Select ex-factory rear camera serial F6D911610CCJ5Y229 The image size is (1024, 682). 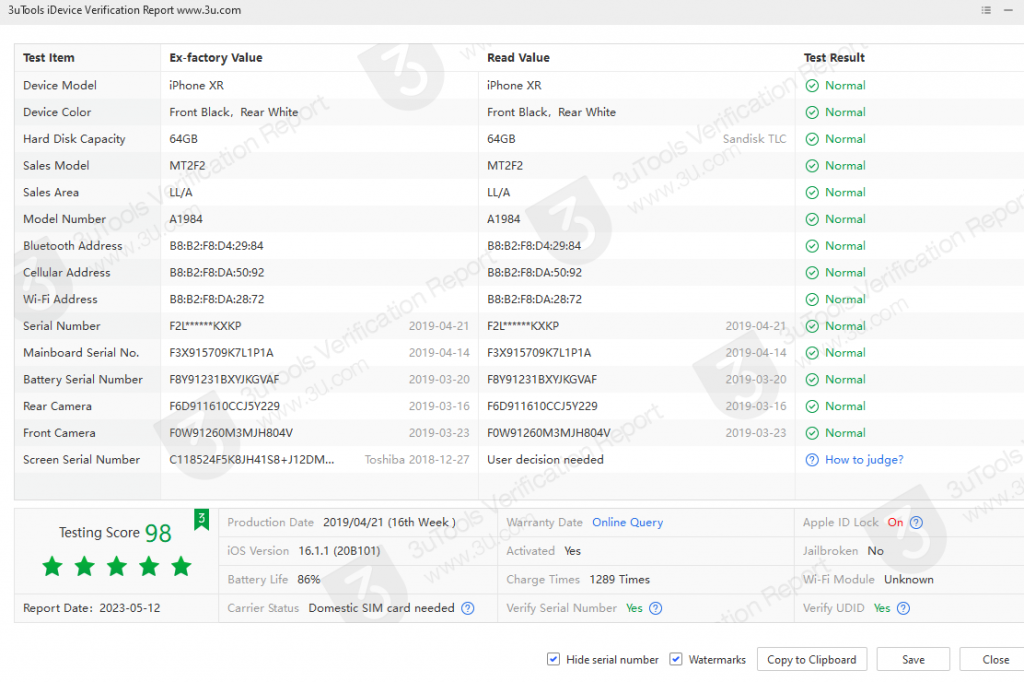click(225, 407)
